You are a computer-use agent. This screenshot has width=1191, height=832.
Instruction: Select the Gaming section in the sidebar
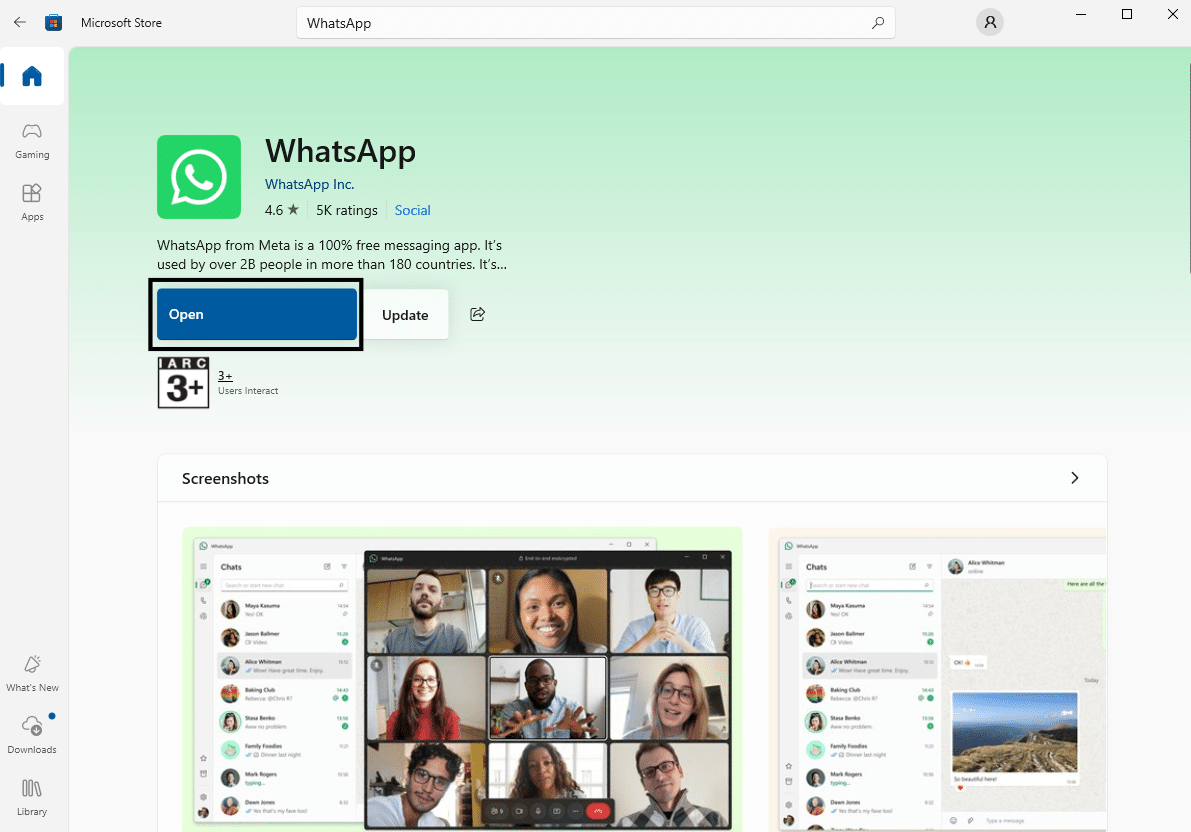click(x=32, y=140)
